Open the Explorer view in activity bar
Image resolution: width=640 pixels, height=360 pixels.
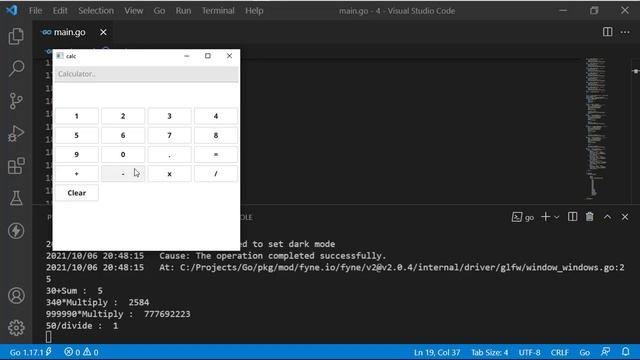(x=16, y=36)
